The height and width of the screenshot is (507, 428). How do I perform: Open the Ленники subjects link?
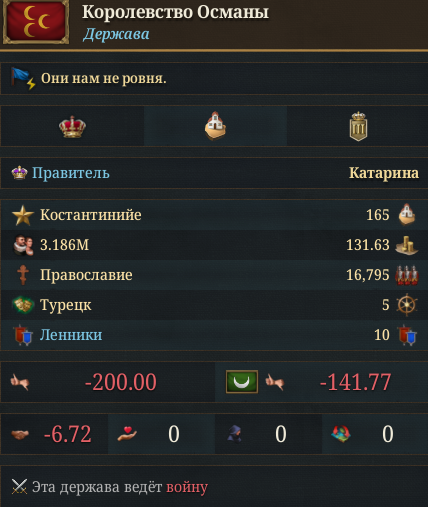tap(71, 335)
